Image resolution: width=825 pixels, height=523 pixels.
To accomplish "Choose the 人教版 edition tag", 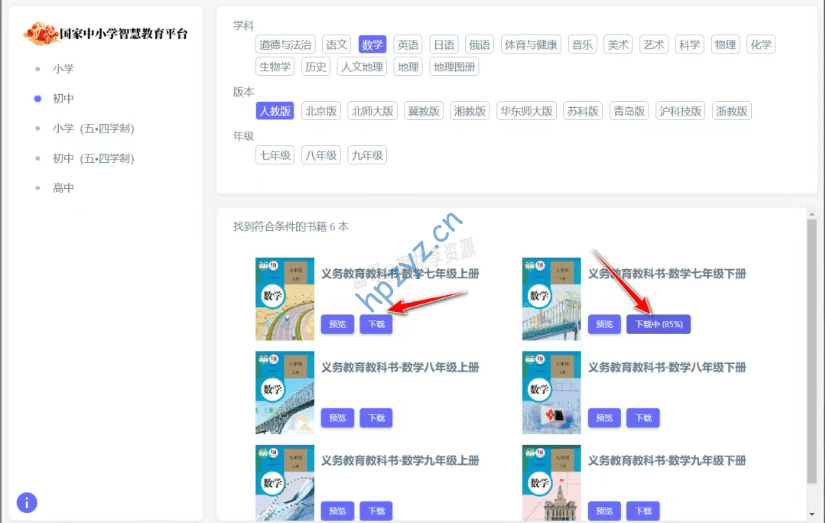I will (x=274, y=111).
